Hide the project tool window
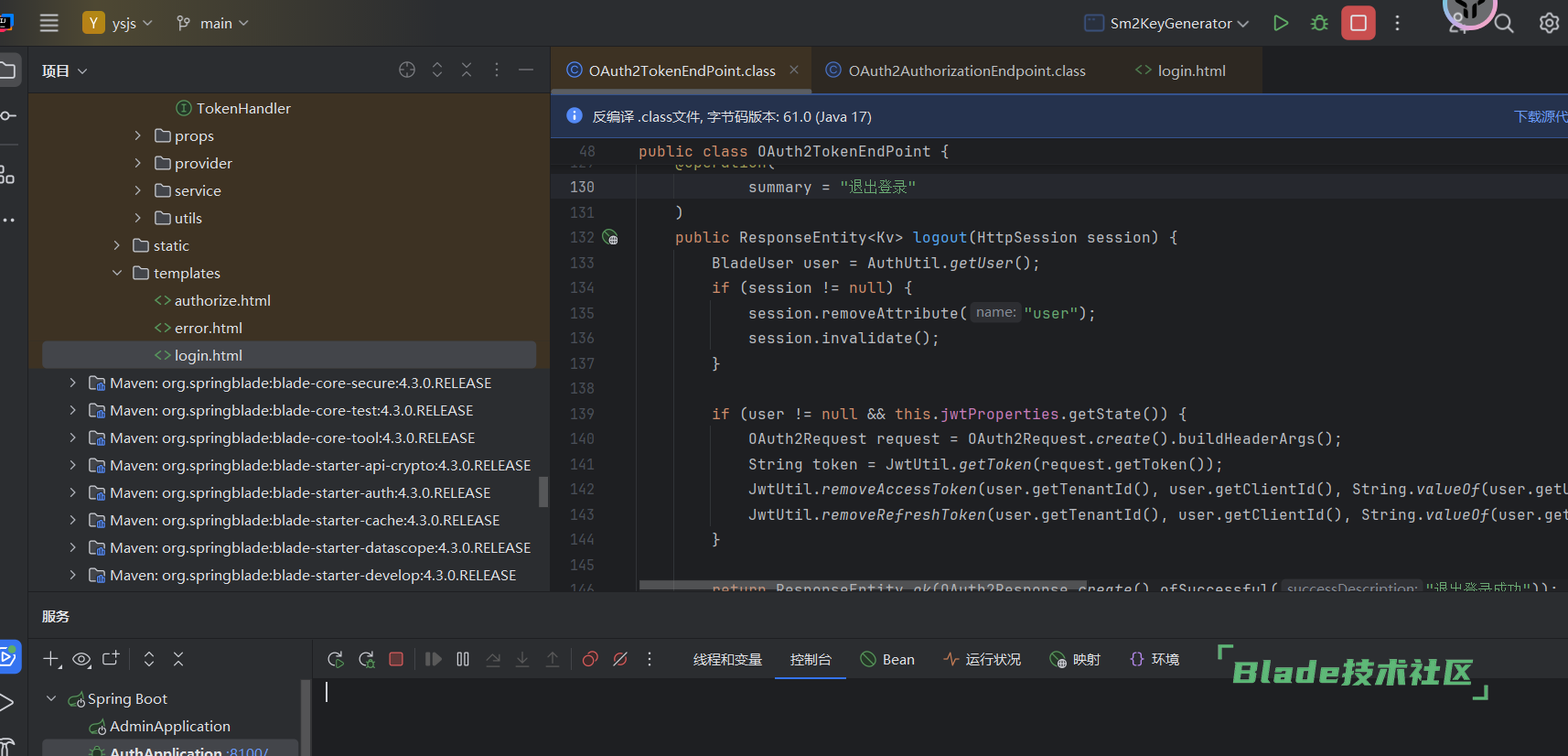The width and height of the screenshot is (1568, 756). (526, 70)
